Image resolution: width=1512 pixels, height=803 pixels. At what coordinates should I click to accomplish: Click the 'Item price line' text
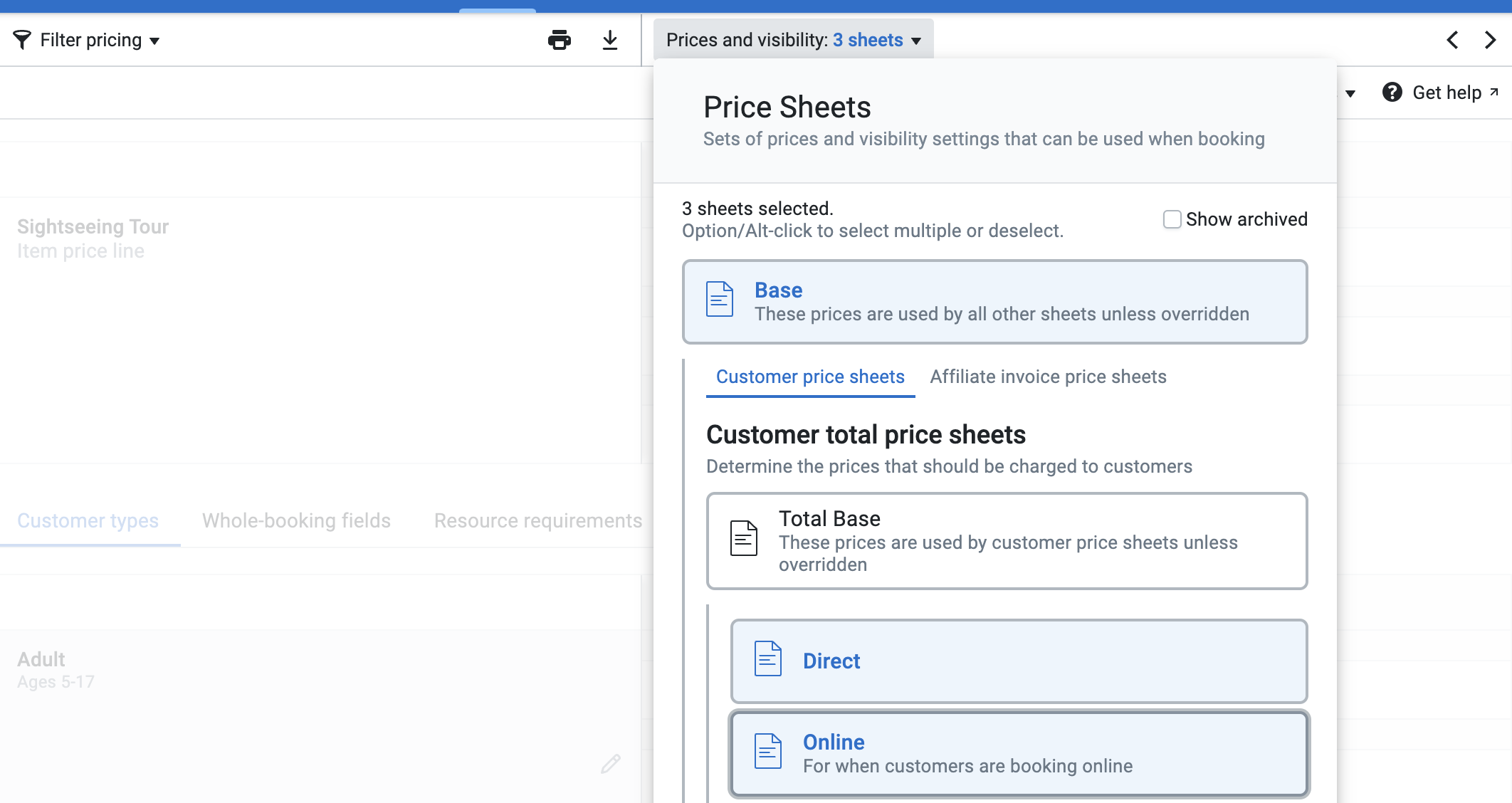[x=80, y=251]
